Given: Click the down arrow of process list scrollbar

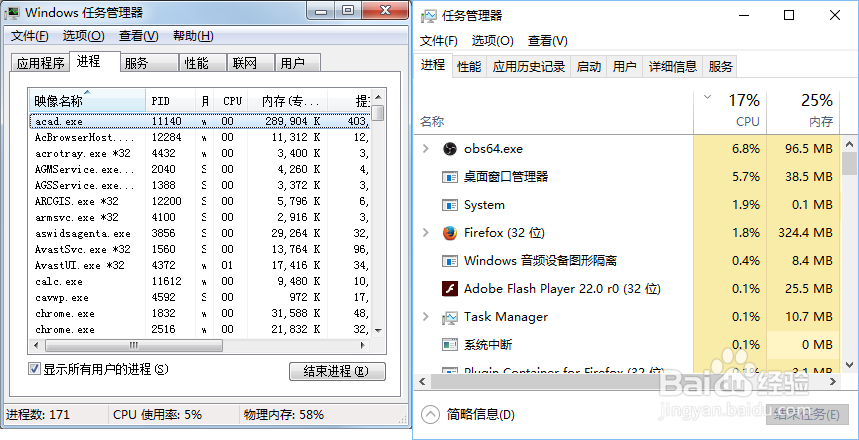Looking at the screenshot, I should coord(378,330).
